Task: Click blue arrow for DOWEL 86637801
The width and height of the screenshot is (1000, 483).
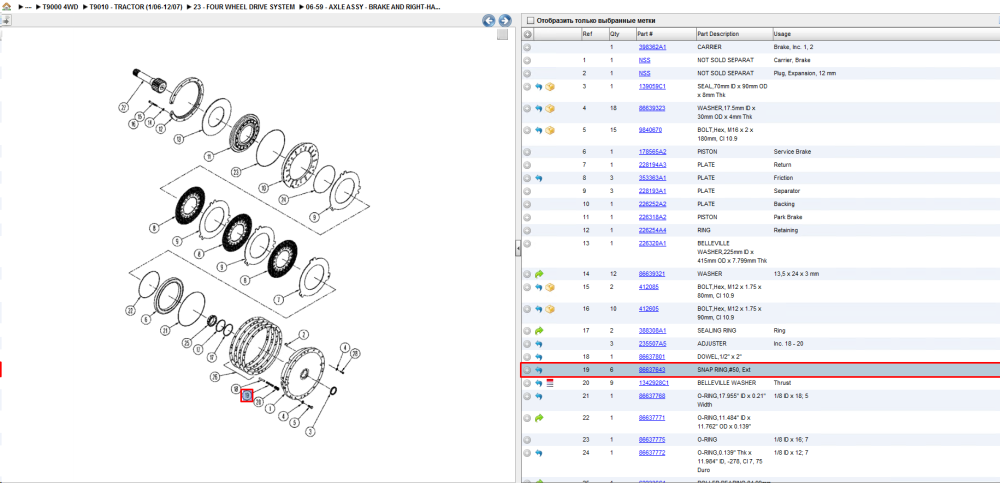Action: [x=539, y=357]
